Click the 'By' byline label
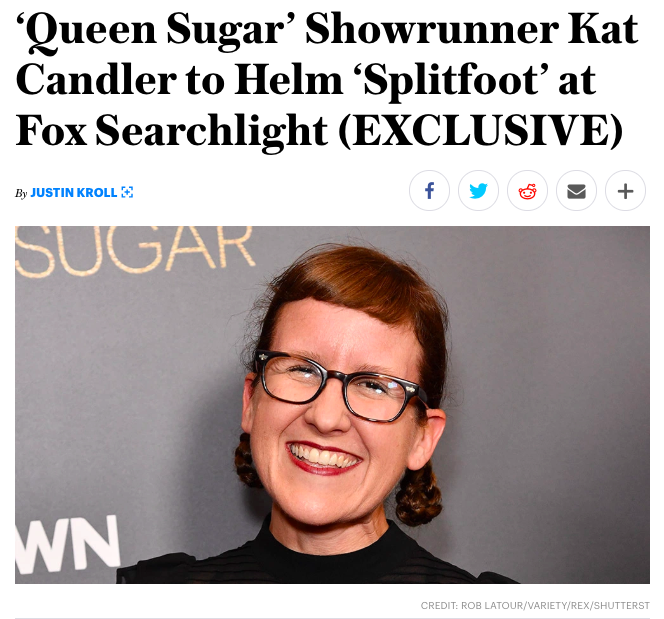 click(x=21, y=193)
